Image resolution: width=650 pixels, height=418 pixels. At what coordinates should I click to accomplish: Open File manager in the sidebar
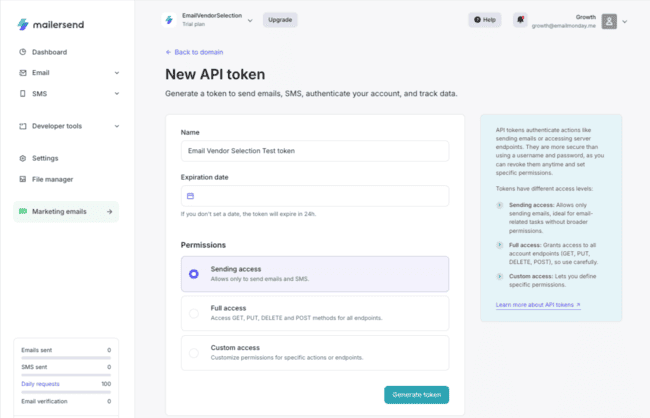tap(53, 179)
